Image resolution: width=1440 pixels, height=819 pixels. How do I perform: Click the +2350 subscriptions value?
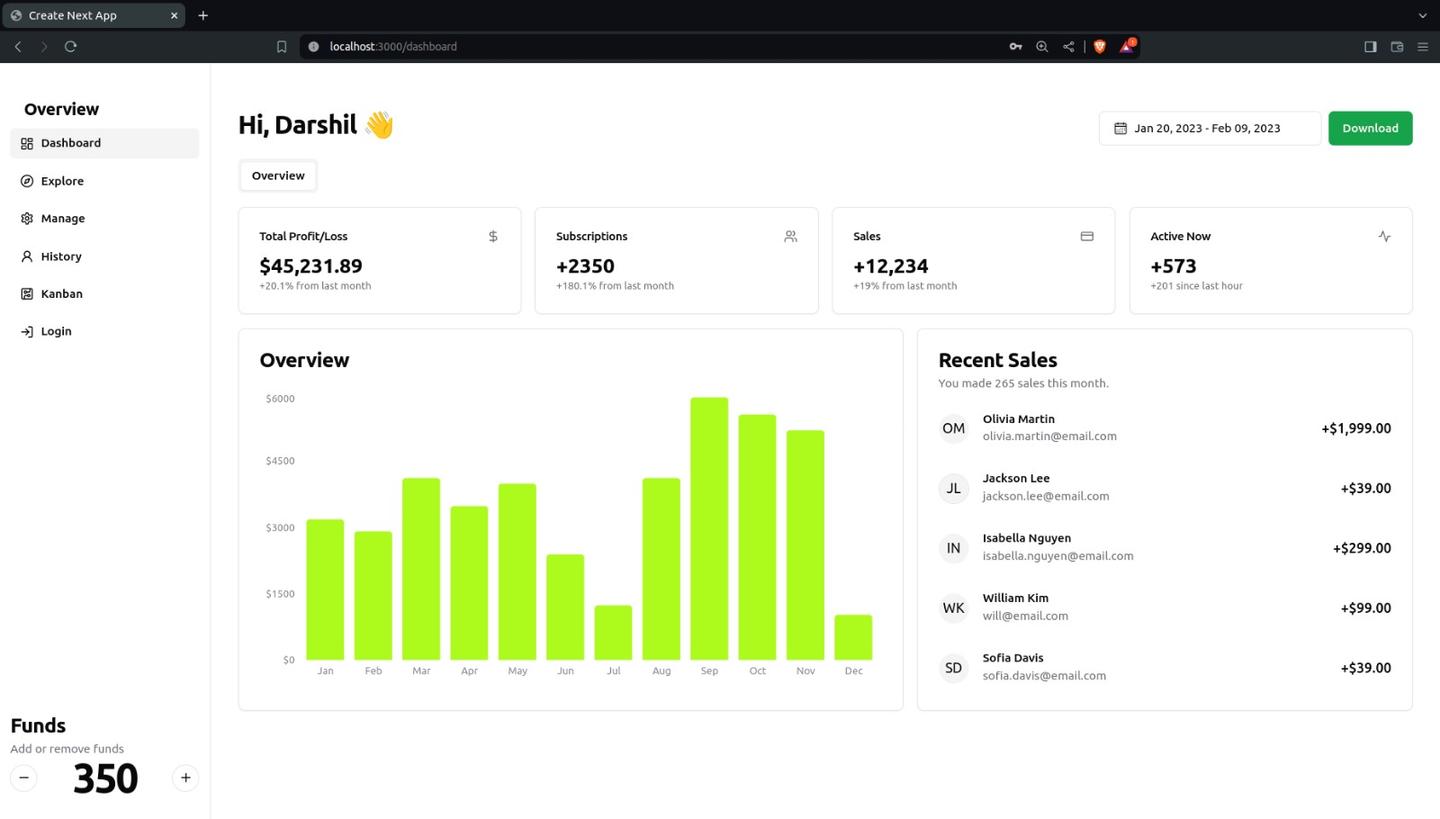(x=585, y=266)
